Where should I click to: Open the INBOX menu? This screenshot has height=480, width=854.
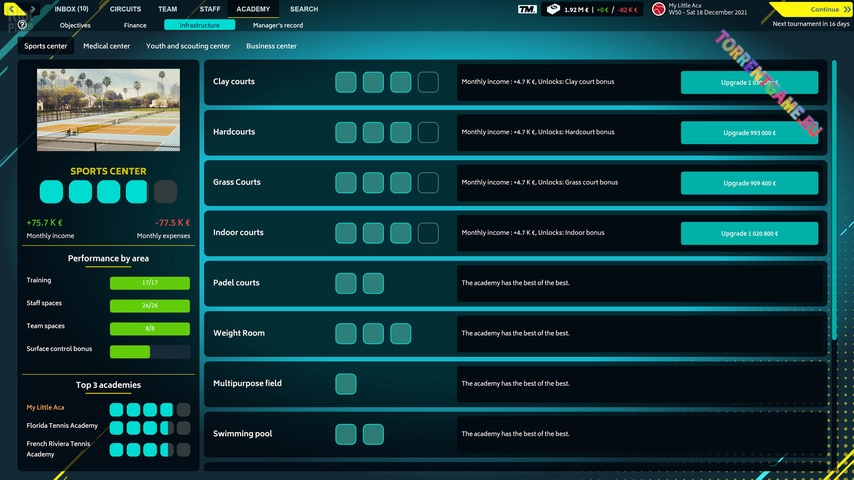71,9
